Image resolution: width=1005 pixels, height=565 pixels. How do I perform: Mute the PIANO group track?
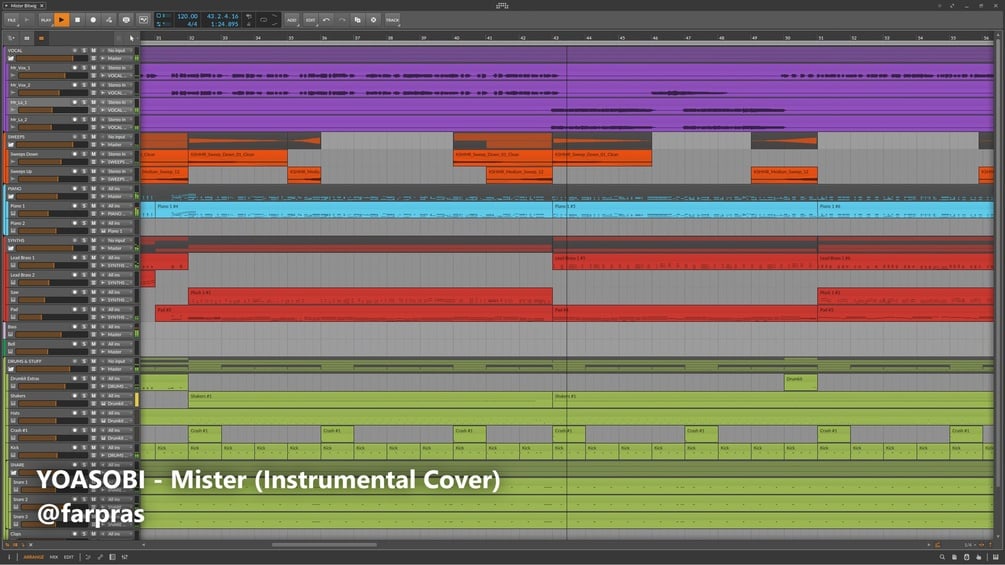94,189
